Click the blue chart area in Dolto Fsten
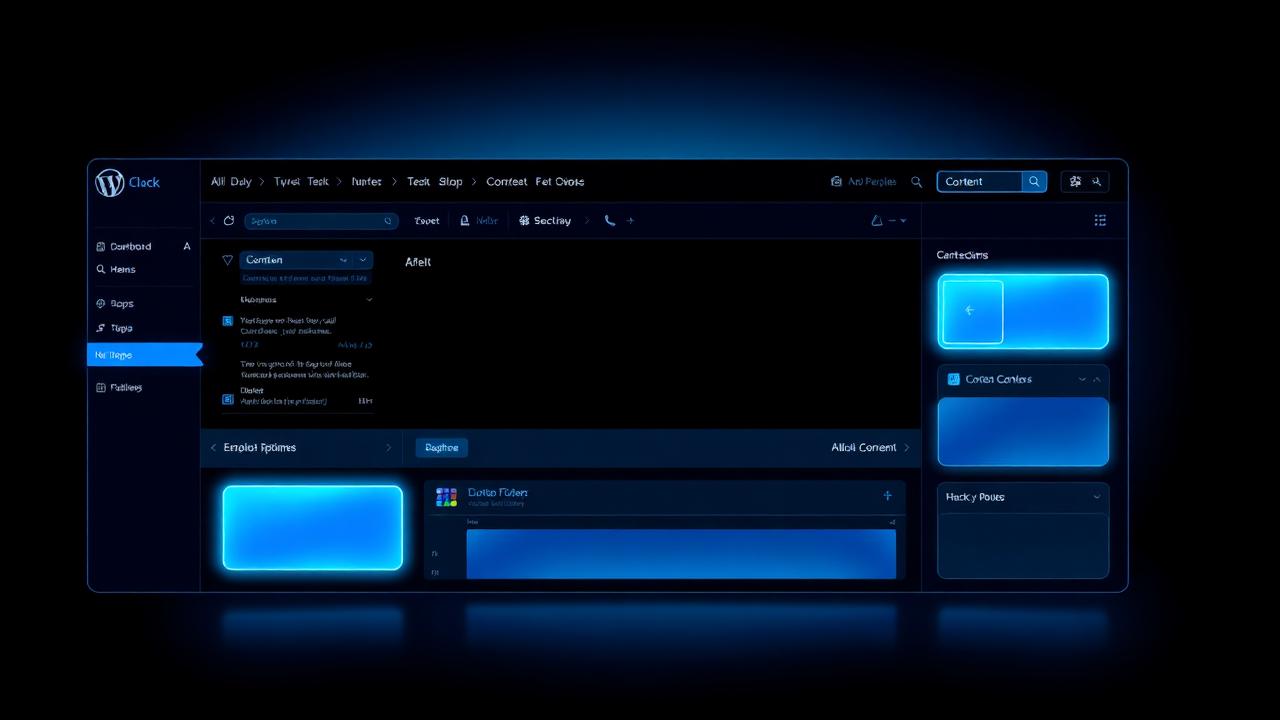The image size is (1280, 720). (x=681, y=553)
